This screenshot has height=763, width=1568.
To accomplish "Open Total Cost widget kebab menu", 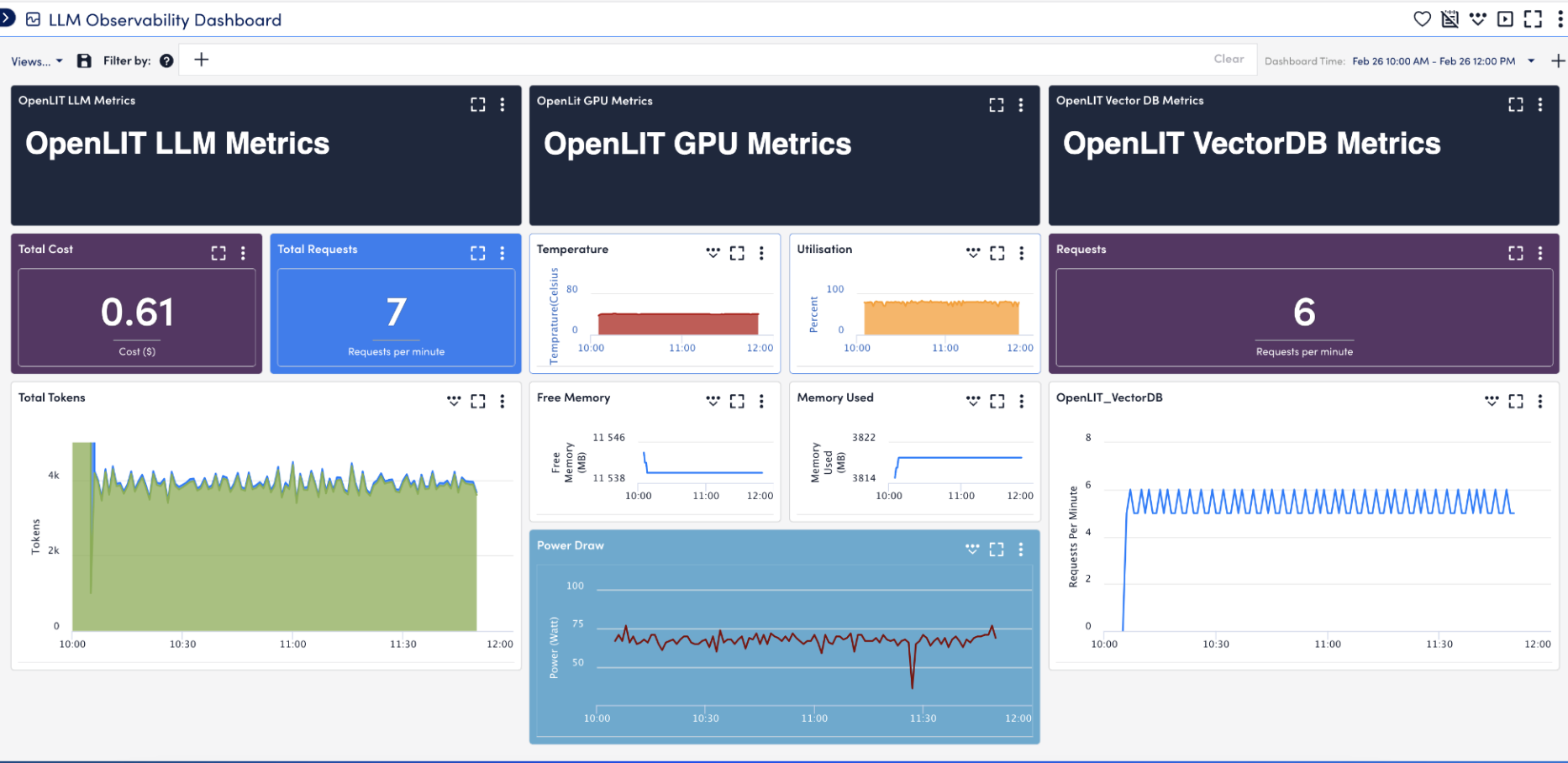I will click(x=244, y=253).
